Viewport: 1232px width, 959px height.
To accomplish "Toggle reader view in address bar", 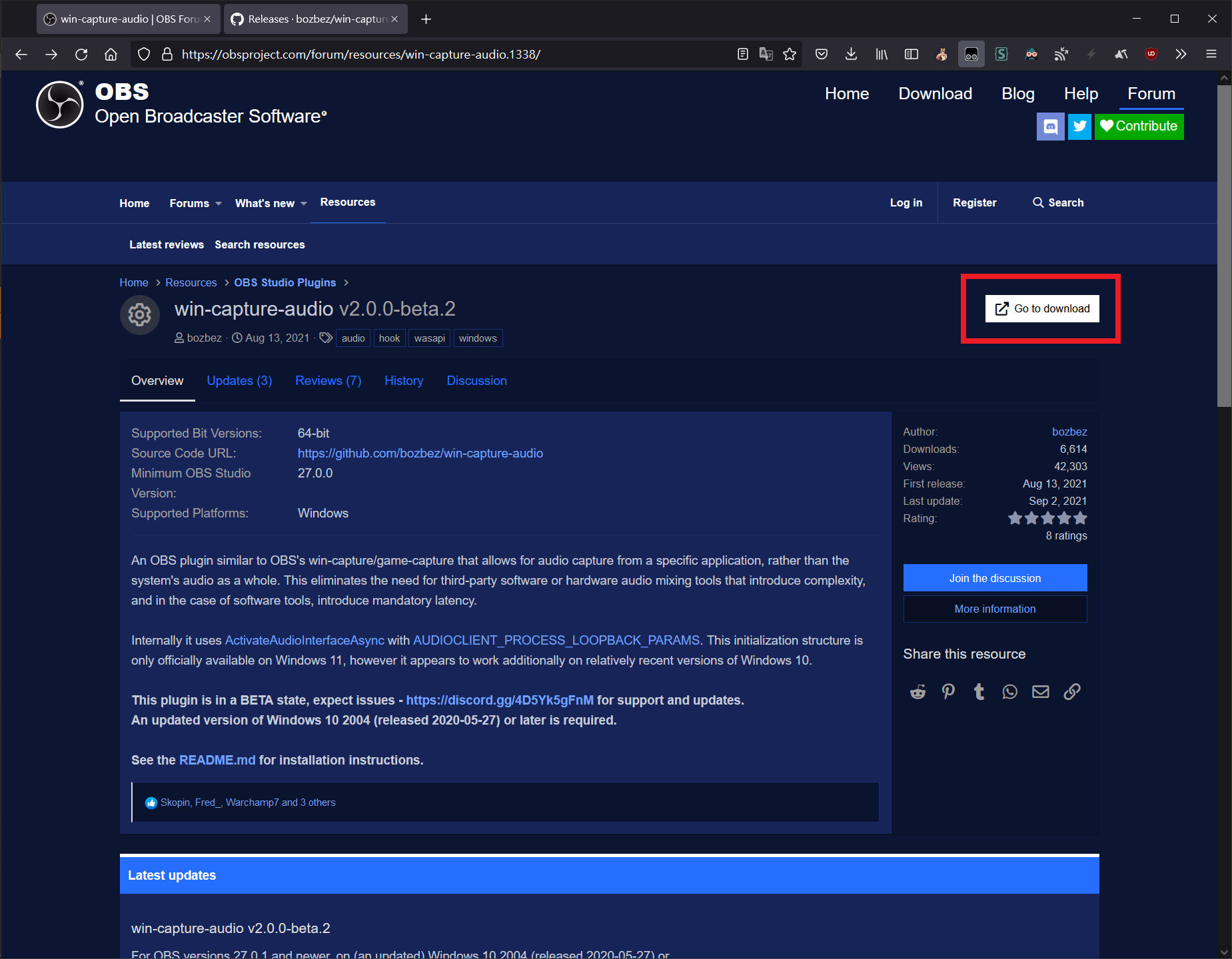I will click(x=743, y=55).
